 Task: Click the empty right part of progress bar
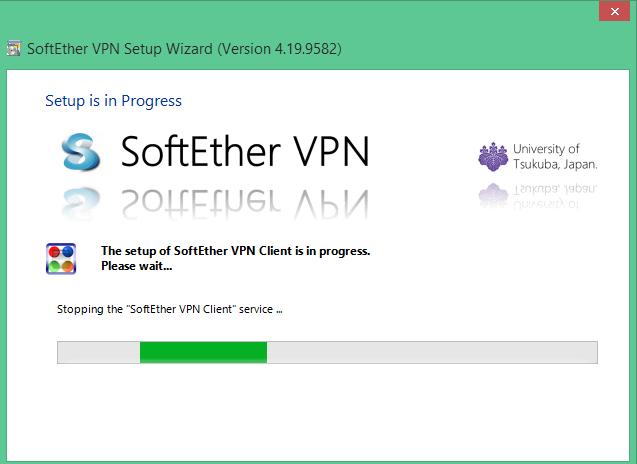click(432, 352)
